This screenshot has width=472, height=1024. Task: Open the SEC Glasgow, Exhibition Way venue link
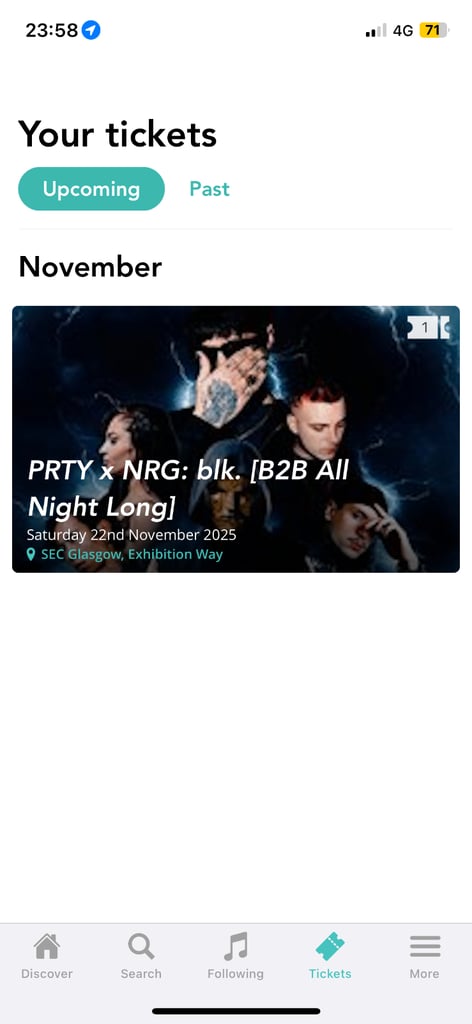tap(132, 554)
